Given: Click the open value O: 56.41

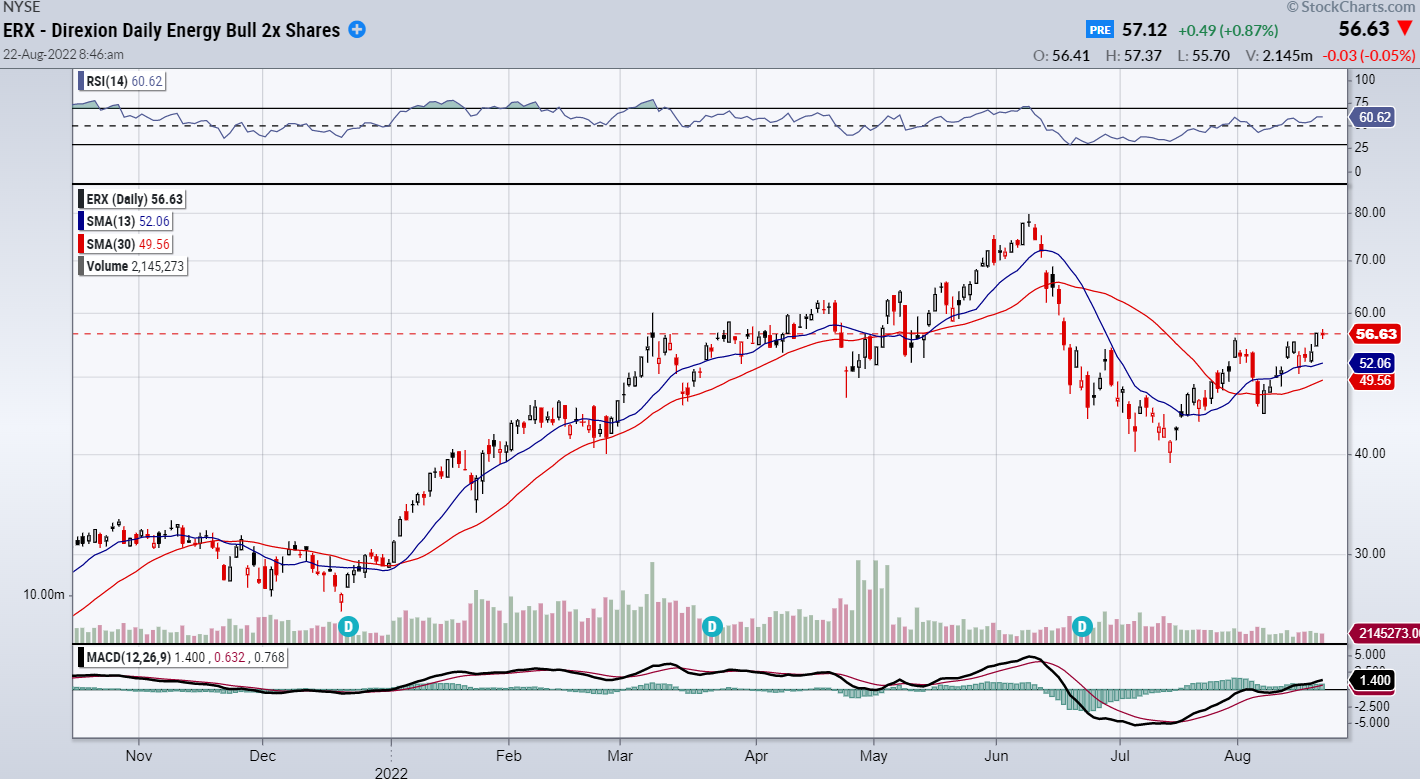Looking at the screenshot, I should 1064,56.
